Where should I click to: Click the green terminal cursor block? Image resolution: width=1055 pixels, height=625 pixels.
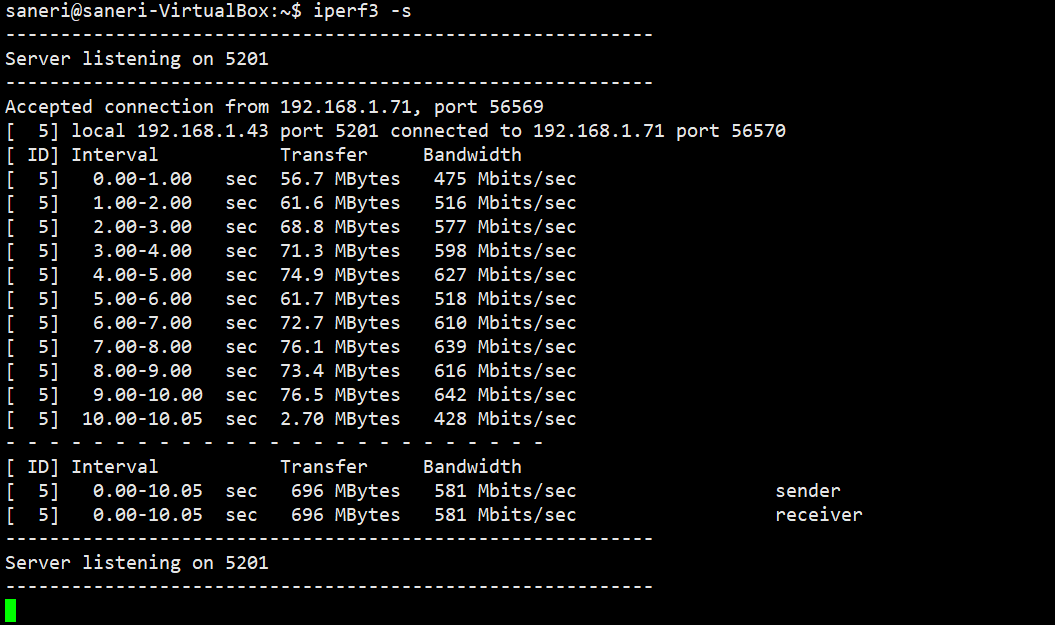coord(11,611)
